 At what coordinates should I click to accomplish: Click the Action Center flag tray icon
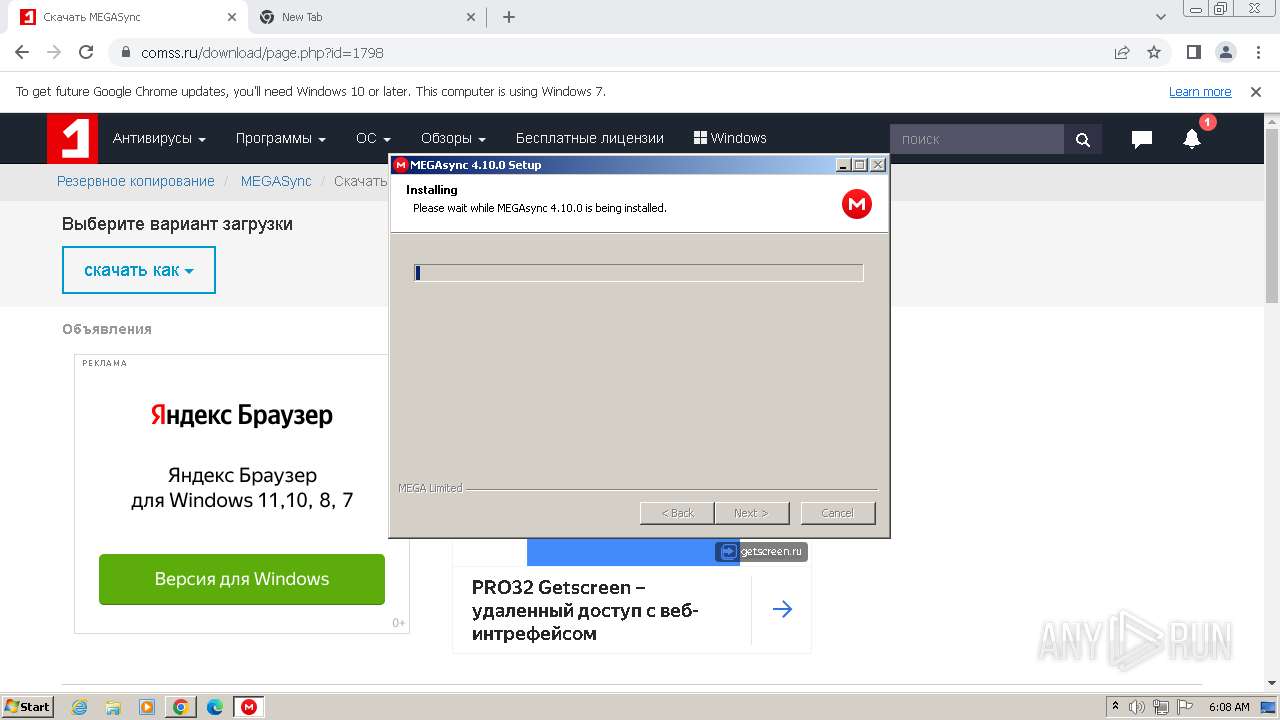tap(1185, 707)
